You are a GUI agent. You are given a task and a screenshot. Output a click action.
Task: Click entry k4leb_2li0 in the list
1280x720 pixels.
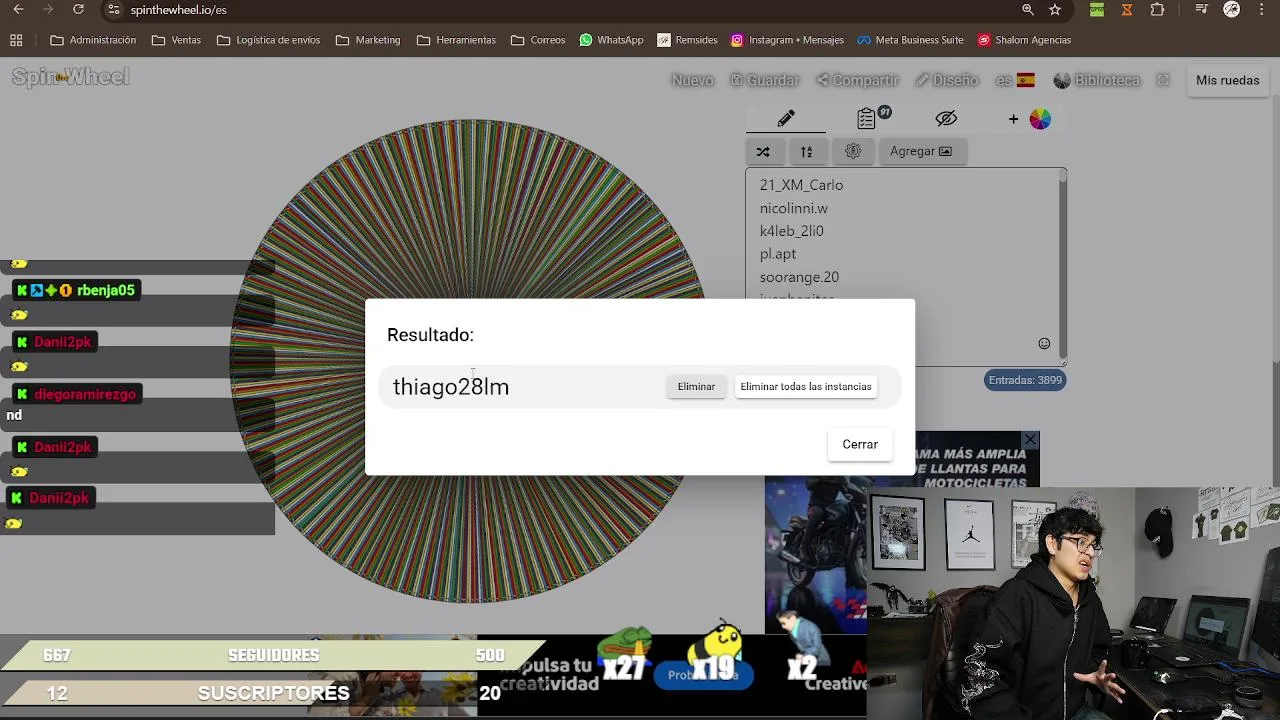click(791, 231)
